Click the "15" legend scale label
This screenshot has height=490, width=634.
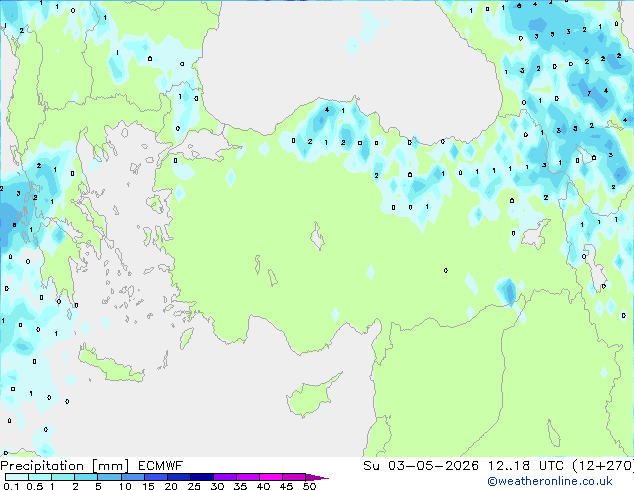148,486
